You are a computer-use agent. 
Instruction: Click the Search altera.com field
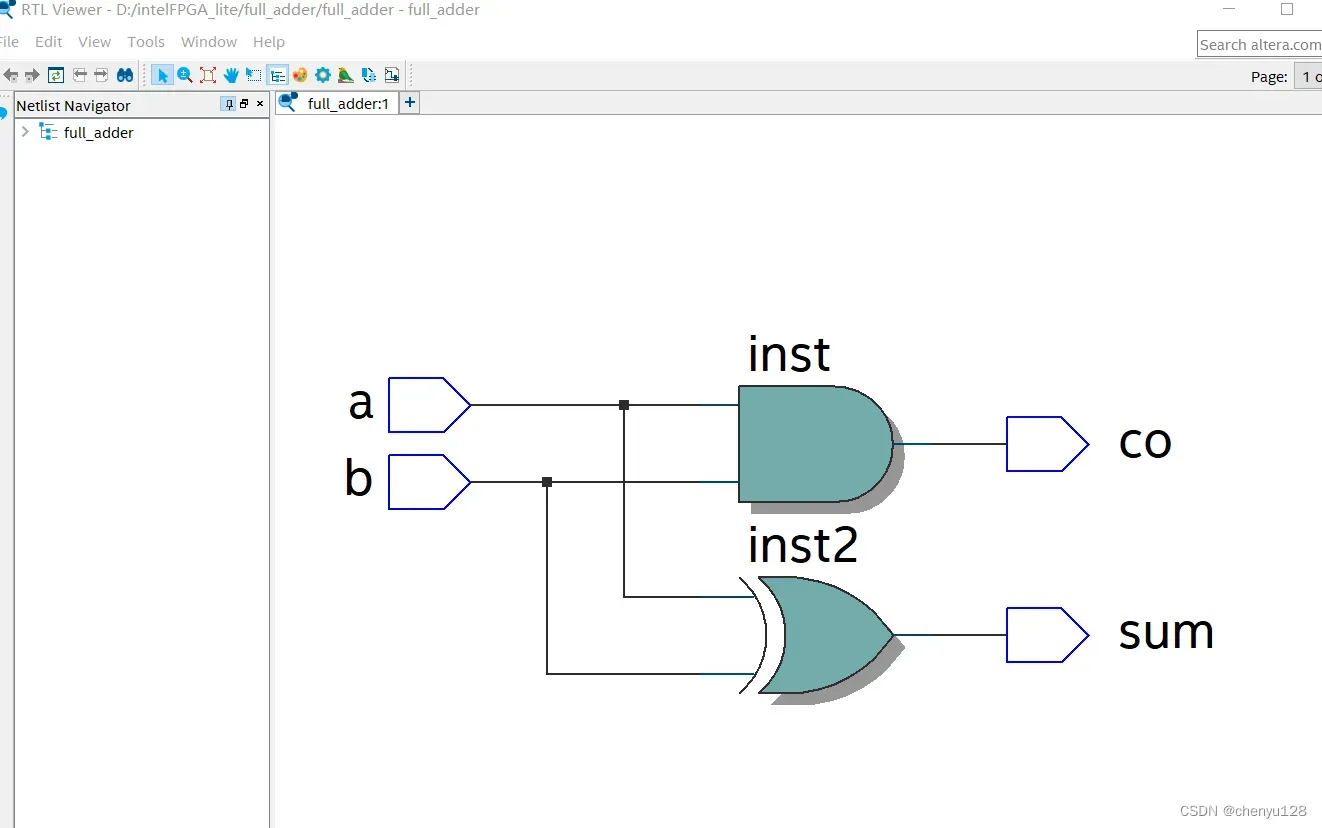1259,44
